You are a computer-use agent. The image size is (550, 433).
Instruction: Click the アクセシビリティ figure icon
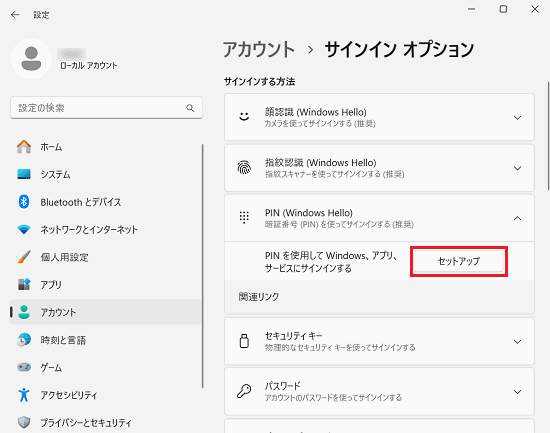[x=24, y=395]
